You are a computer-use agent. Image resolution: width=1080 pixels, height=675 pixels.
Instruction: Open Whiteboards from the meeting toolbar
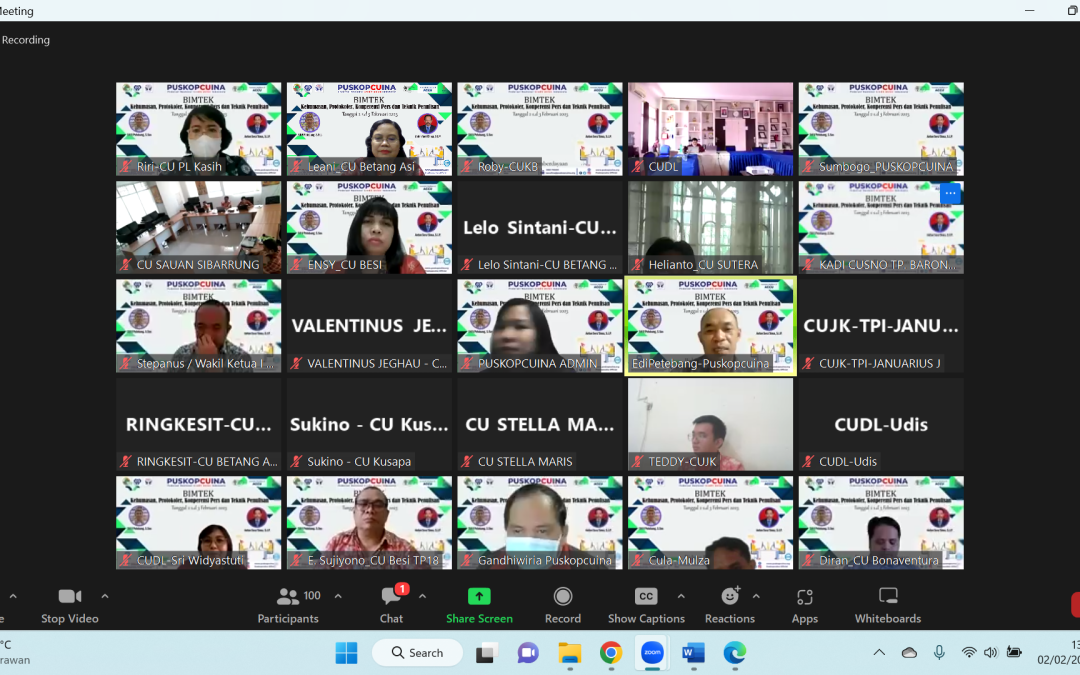coord(888,604)
